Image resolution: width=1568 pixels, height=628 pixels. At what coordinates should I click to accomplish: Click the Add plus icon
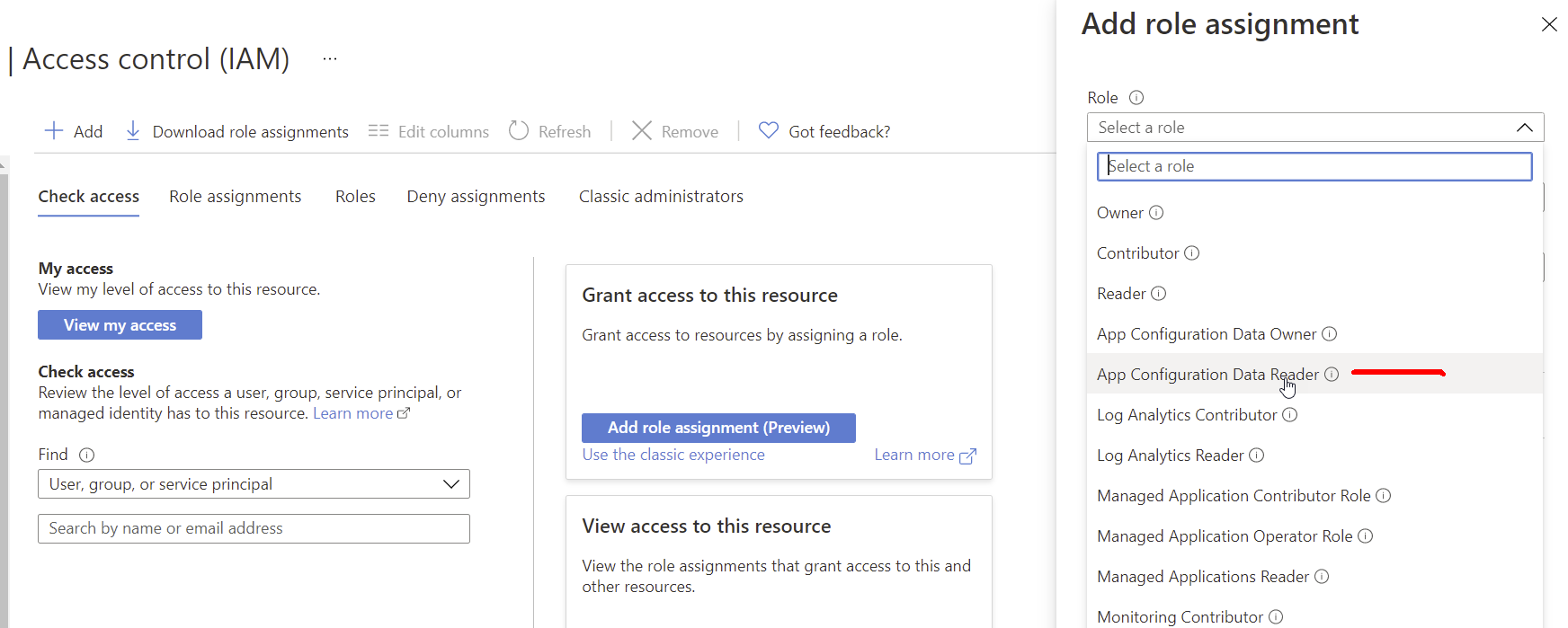click(54, 131)
